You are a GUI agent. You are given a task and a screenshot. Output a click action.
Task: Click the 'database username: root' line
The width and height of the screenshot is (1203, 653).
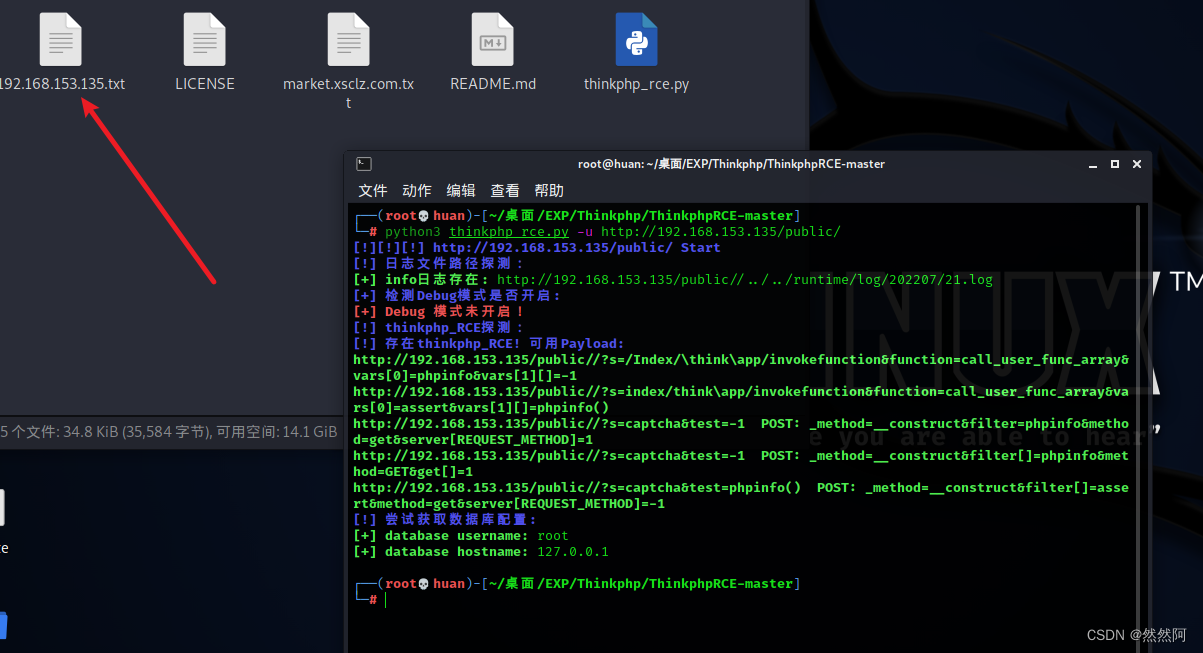[461, 536]
